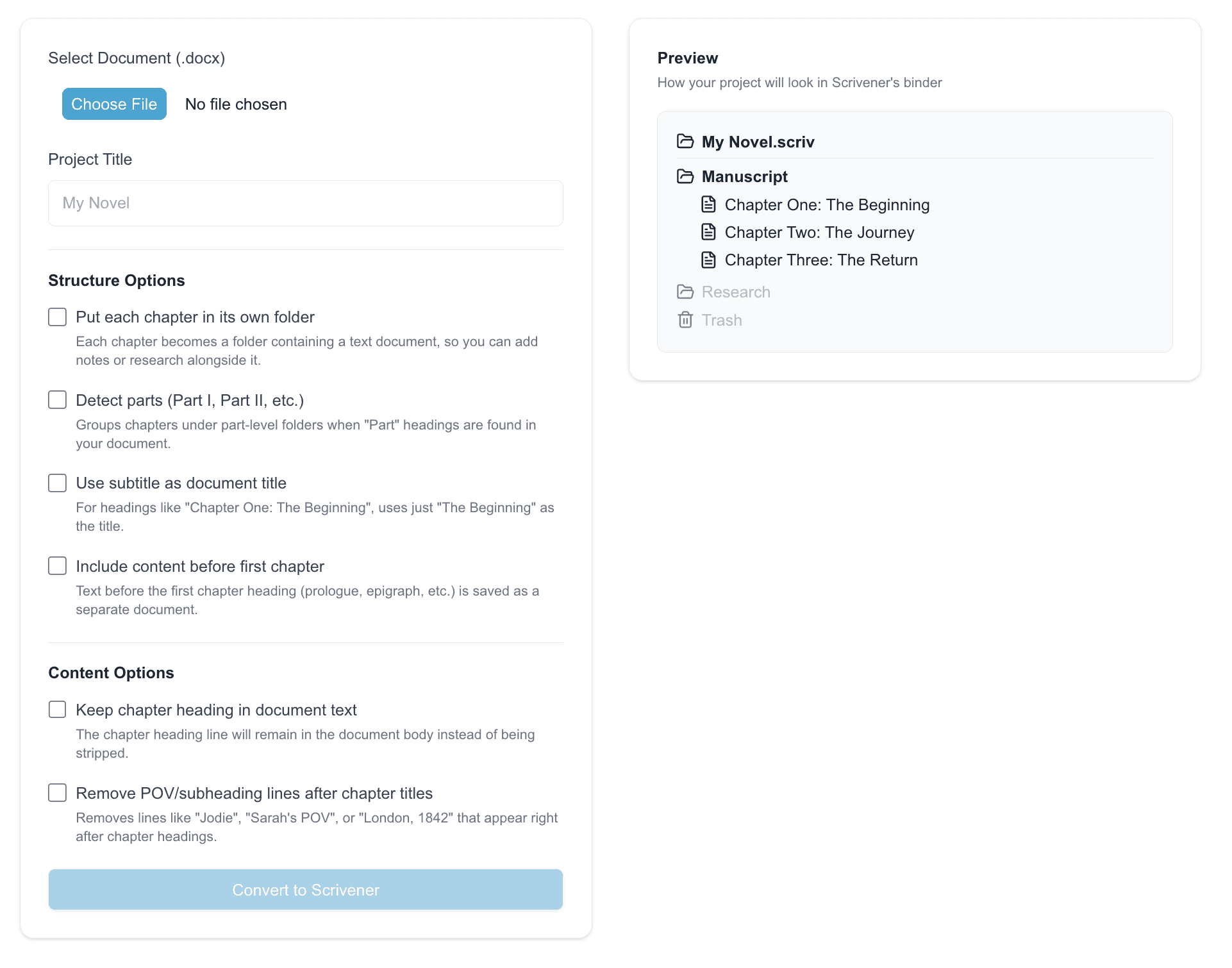Click the Manuscript folder label
1232x968 pixels.
[744, 176]
